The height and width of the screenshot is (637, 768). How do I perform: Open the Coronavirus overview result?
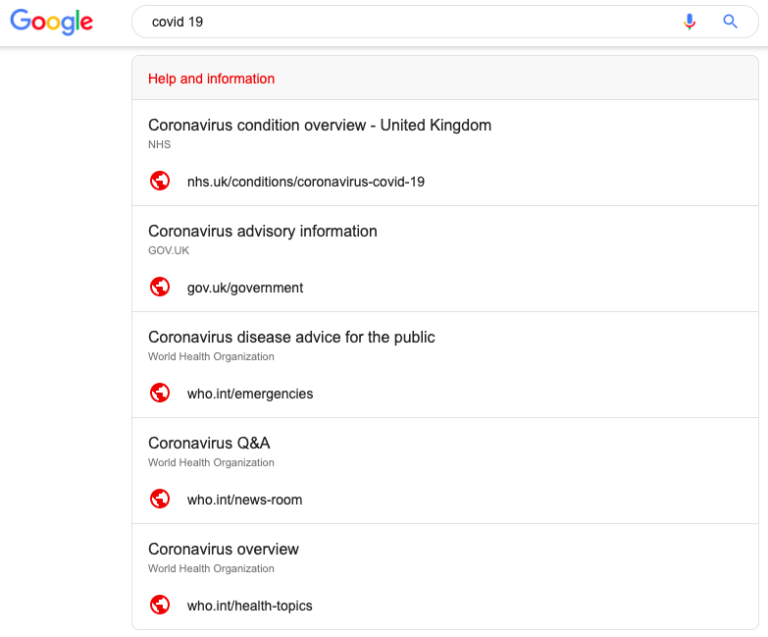click(223, 549)
